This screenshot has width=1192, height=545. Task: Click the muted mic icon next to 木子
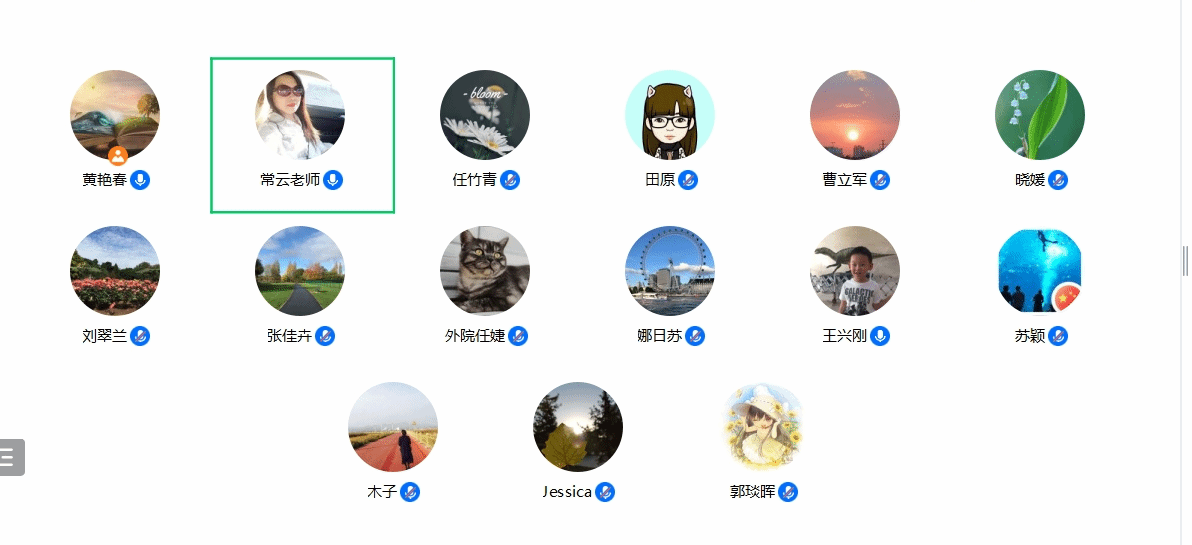[411, 492]
